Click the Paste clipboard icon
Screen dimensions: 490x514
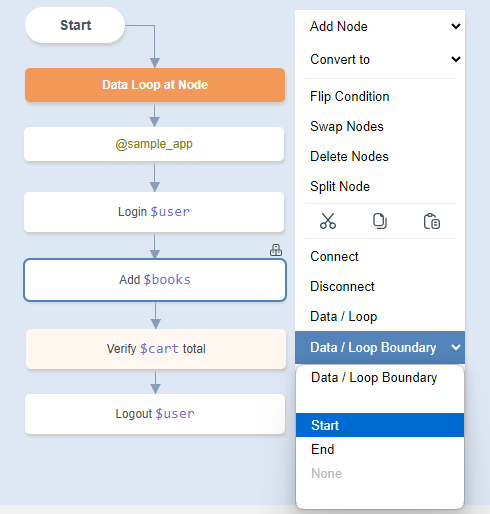click(x=432, y=221)
